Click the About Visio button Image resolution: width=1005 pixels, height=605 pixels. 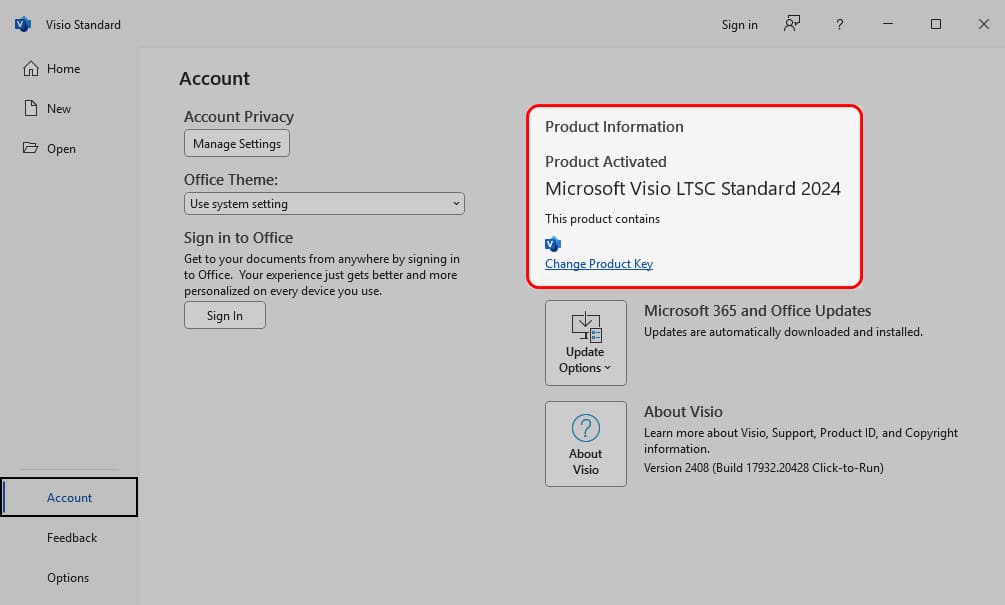pos(585,443)
